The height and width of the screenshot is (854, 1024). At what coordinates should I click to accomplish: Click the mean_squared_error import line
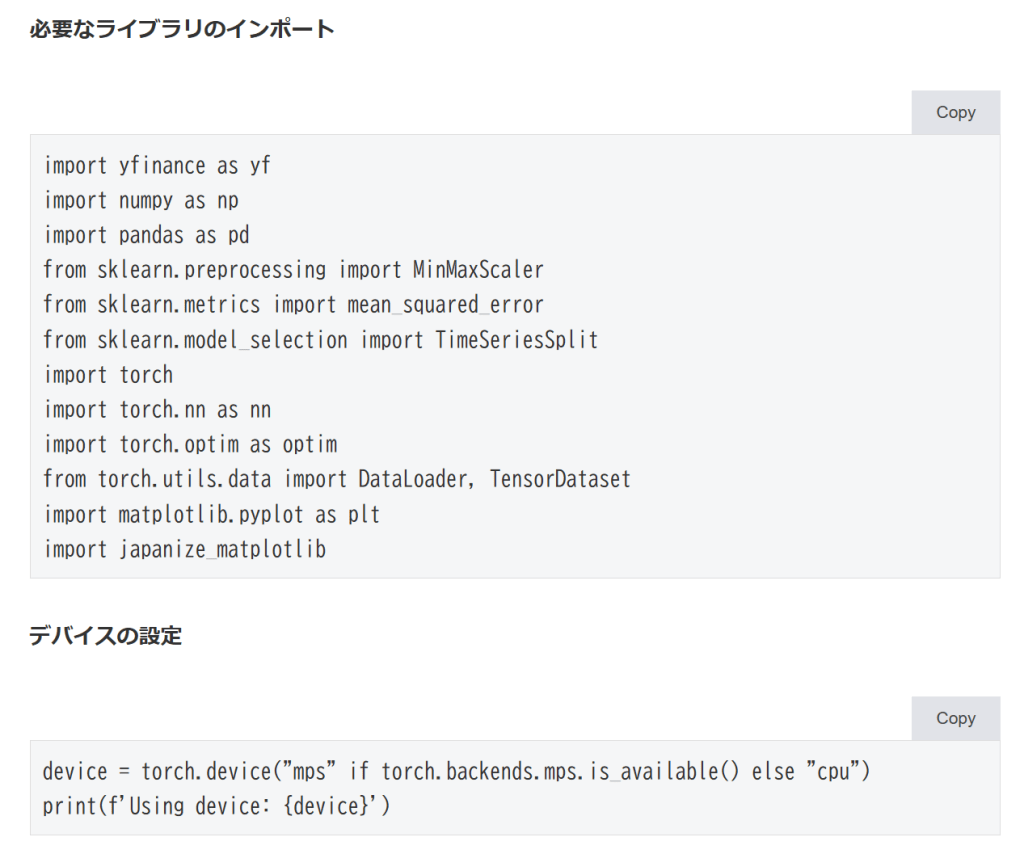click(x=293, y=305)
